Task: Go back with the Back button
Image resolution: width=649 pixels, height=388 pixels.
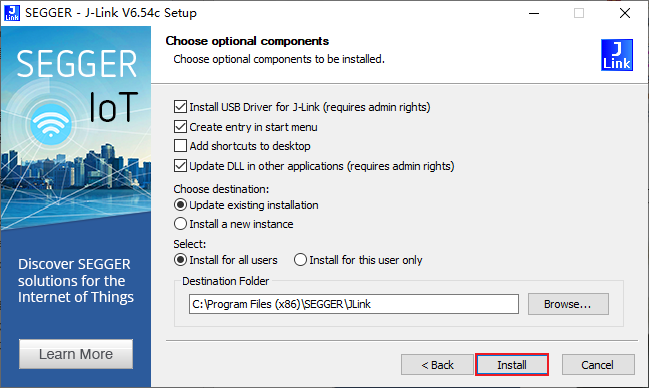Action: click(437, 365)
